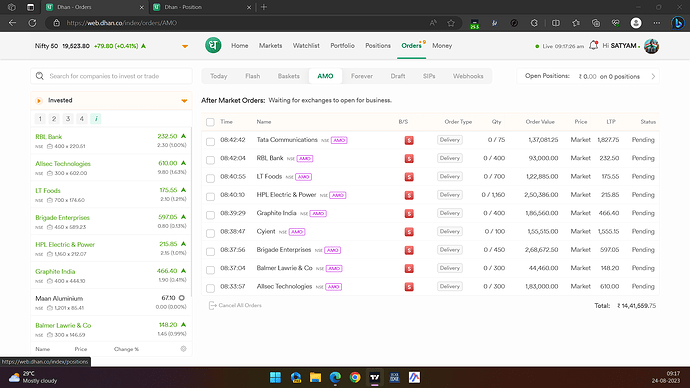Check the LT Foods order checkbox

pos(210,179)
